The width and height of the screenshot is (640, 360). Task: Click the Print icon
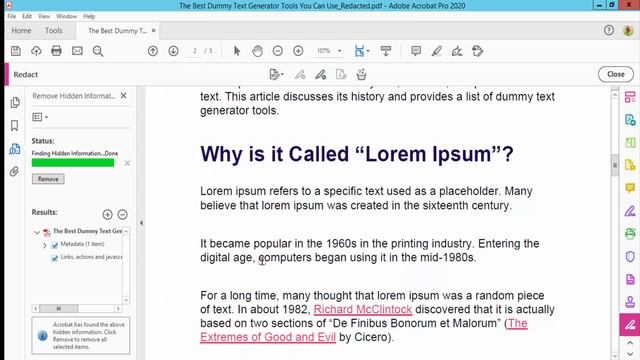(56, 51)
